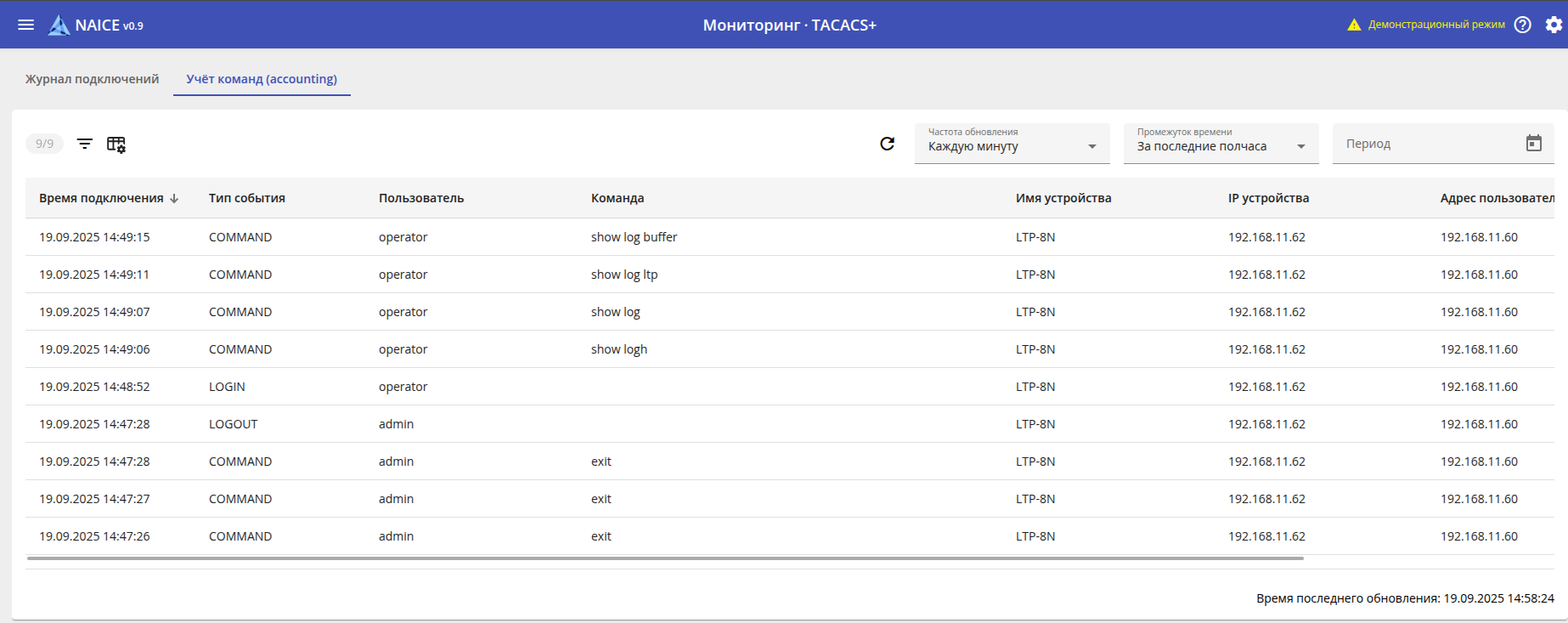Click the horizontal table scrollbar
The image size is (1568, 623).
click(x=664, y=558)
